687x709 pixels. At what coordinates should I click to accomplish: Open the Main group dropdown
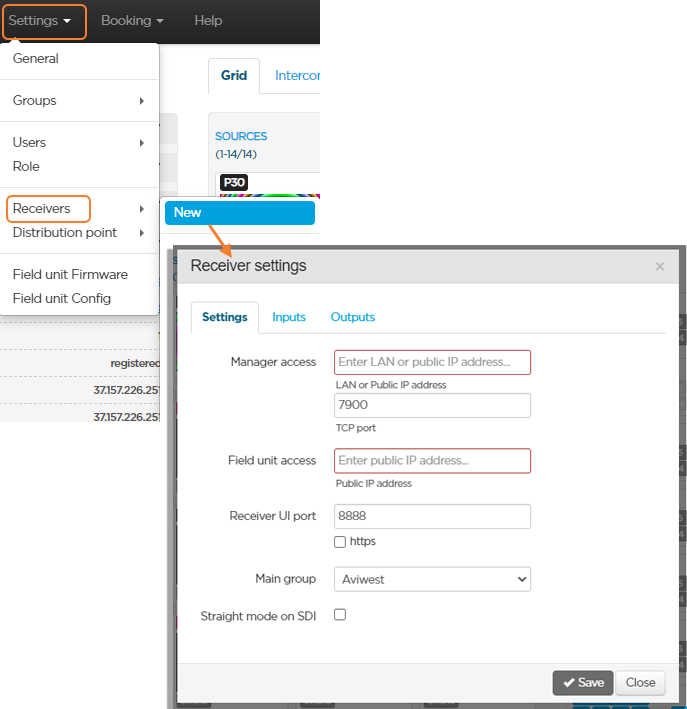(x=433, y=579)
